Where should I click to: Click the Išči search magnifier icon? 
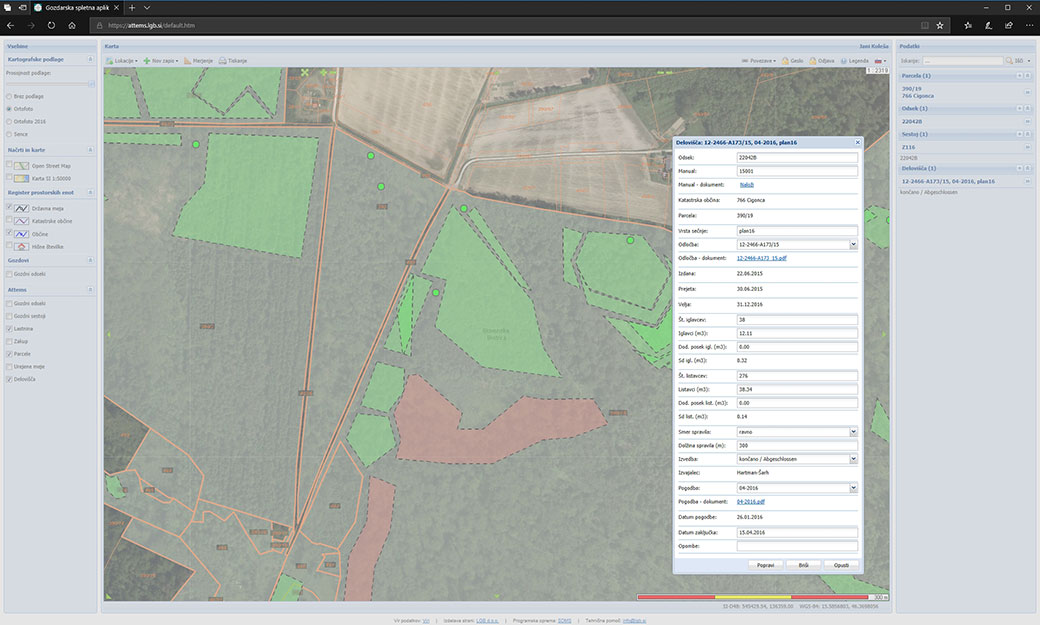coord(1009,61)
